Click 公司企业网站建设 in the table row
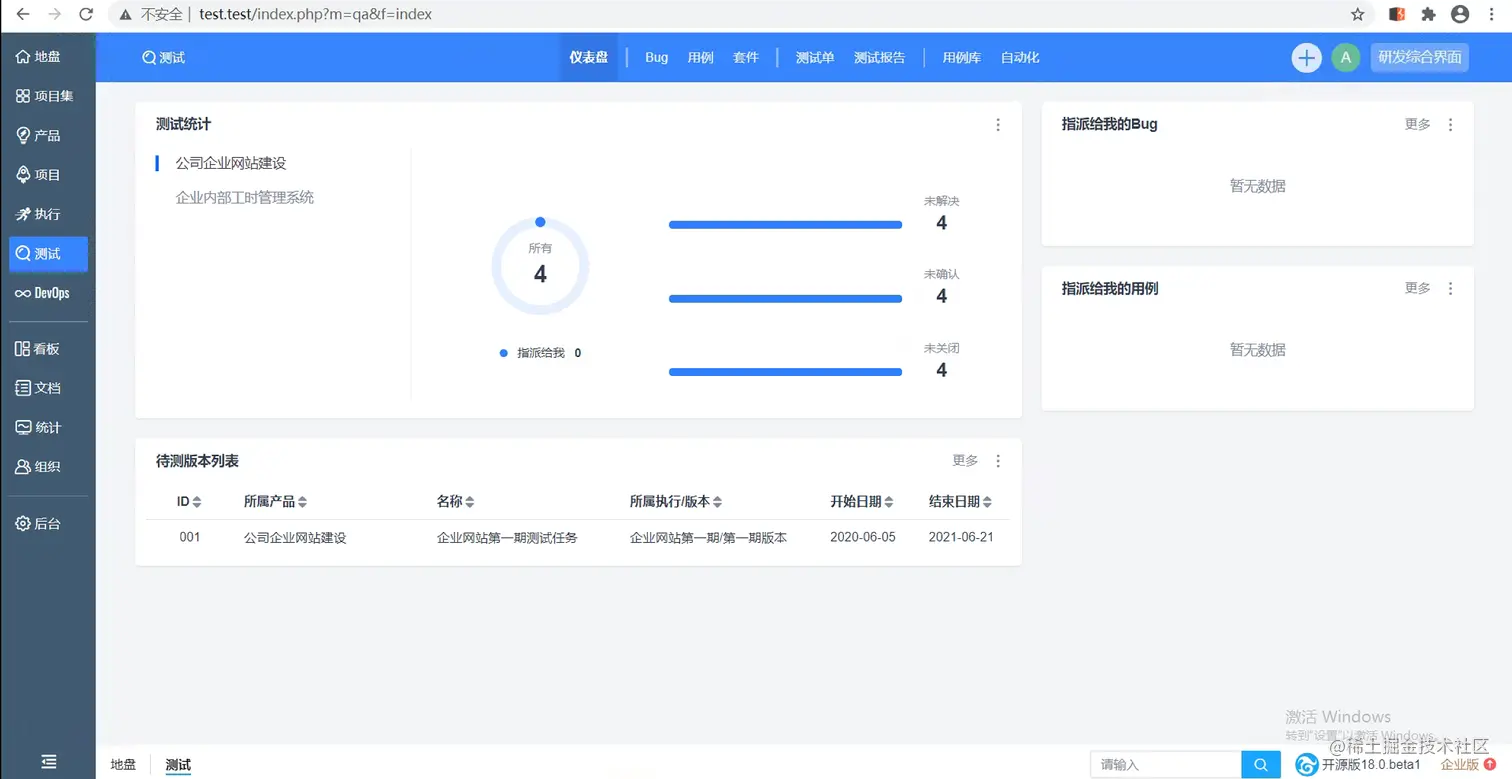Screen dimensions: 1512x779 pos(295,538)
